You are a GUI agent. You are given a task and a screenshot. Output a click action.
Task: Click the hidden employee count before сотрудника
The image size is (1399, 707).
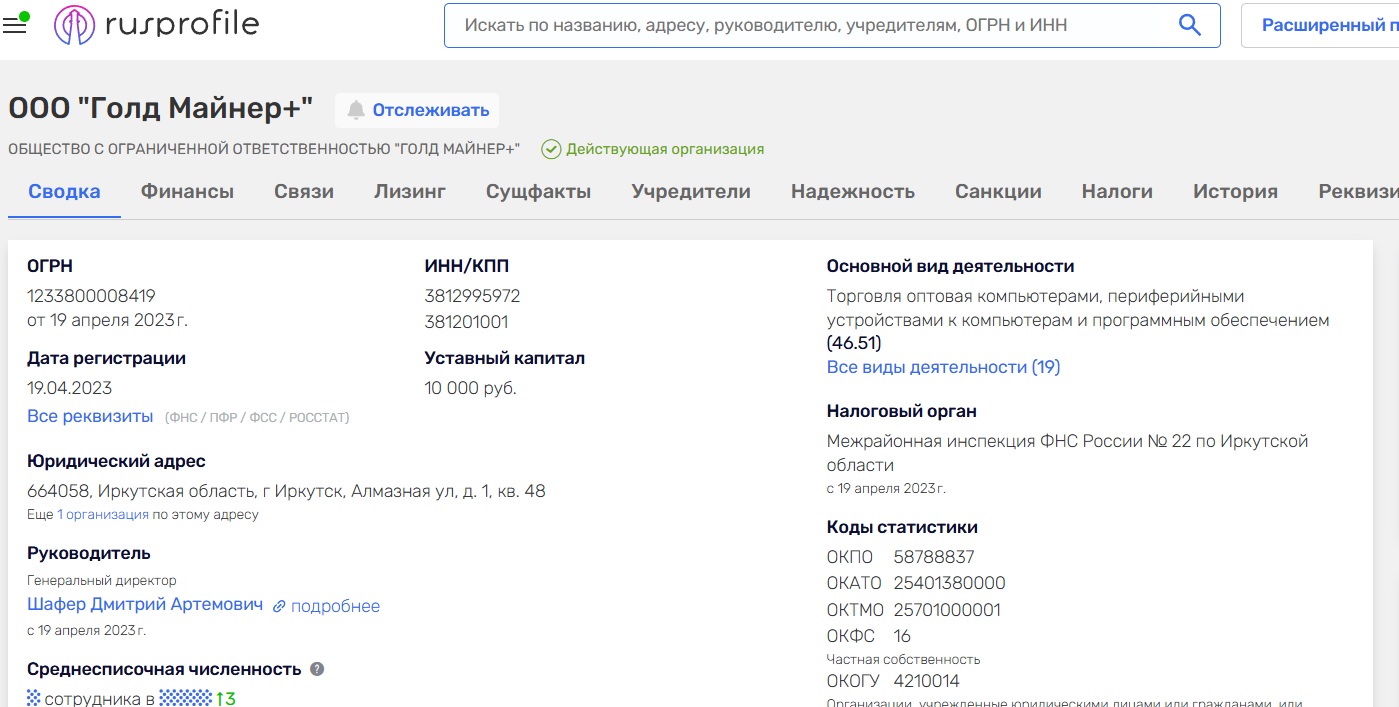pyautogui.click(x=33, y=698)
